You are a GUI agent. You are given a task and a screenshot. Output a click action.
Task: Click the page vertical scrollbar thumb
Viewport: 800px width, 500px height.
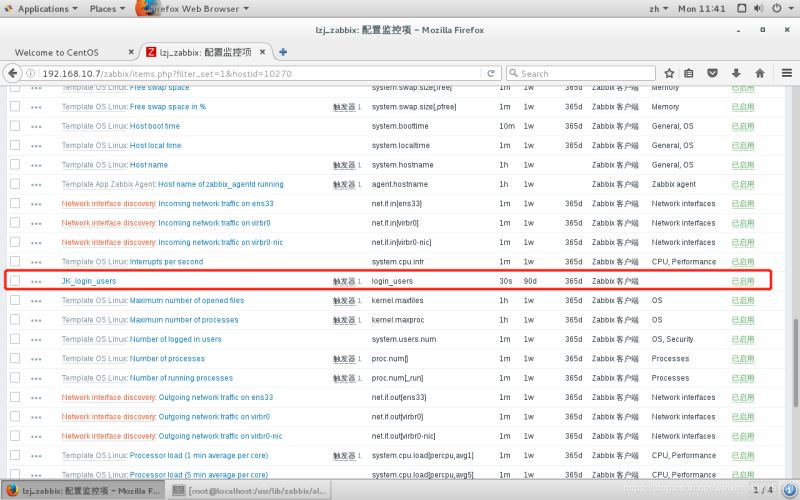[x=795, y=363]
